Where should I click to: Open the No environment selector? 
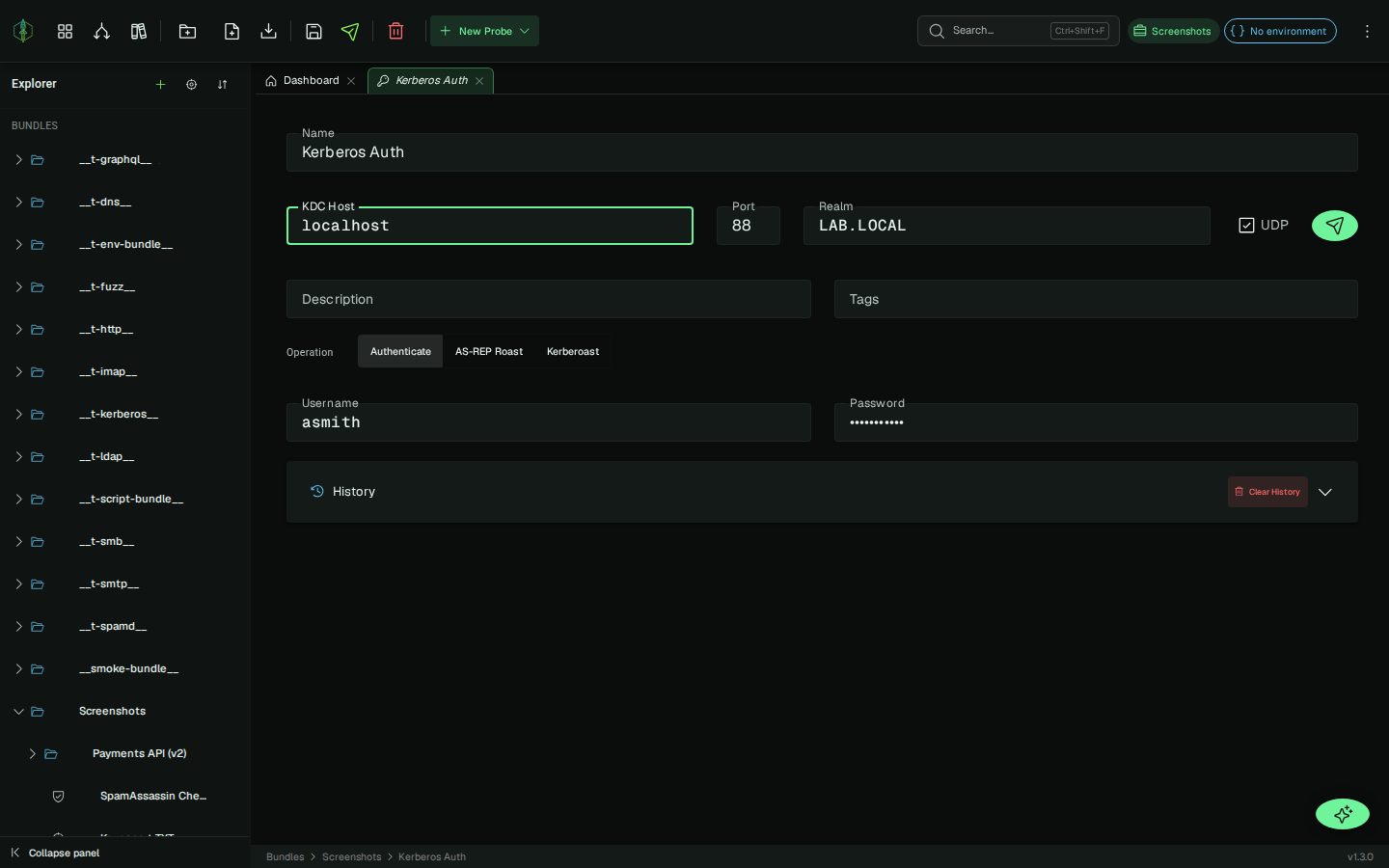pyautogui.click(x=1280, y=31)
